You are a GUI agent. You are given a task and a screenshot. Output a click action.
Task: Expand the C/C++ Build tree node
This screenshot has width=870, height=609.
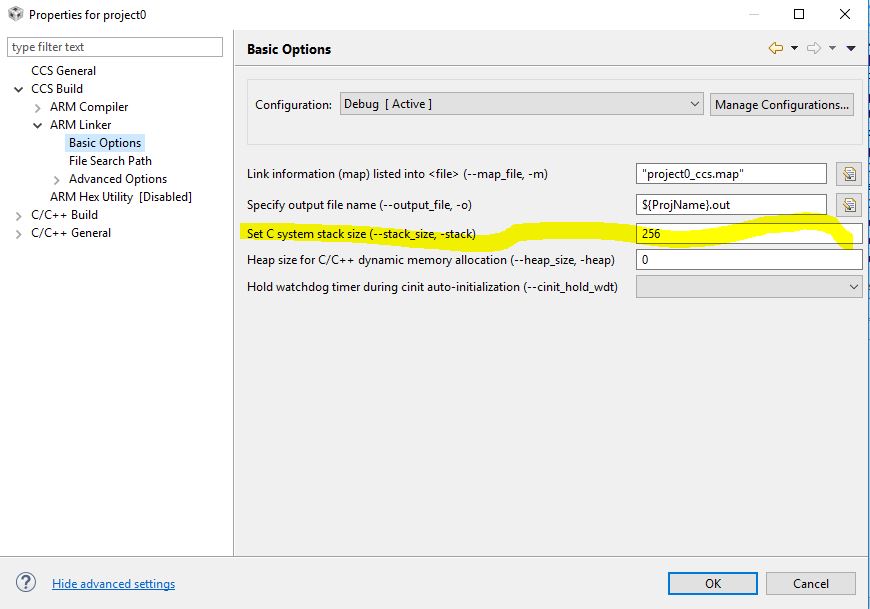[x=19, y=215]
